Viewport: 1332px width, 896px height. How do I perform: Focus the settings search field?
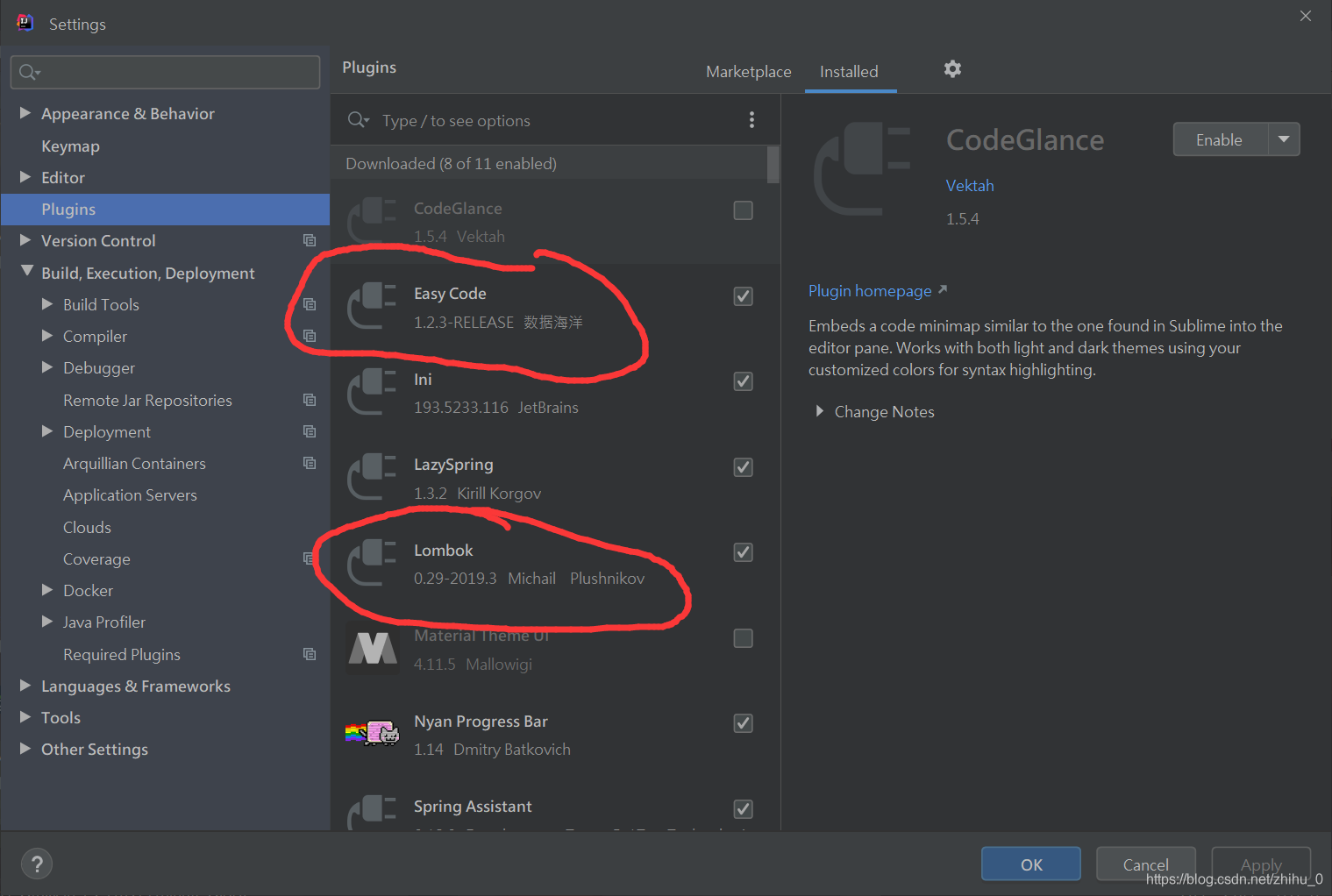pos(165,72)
